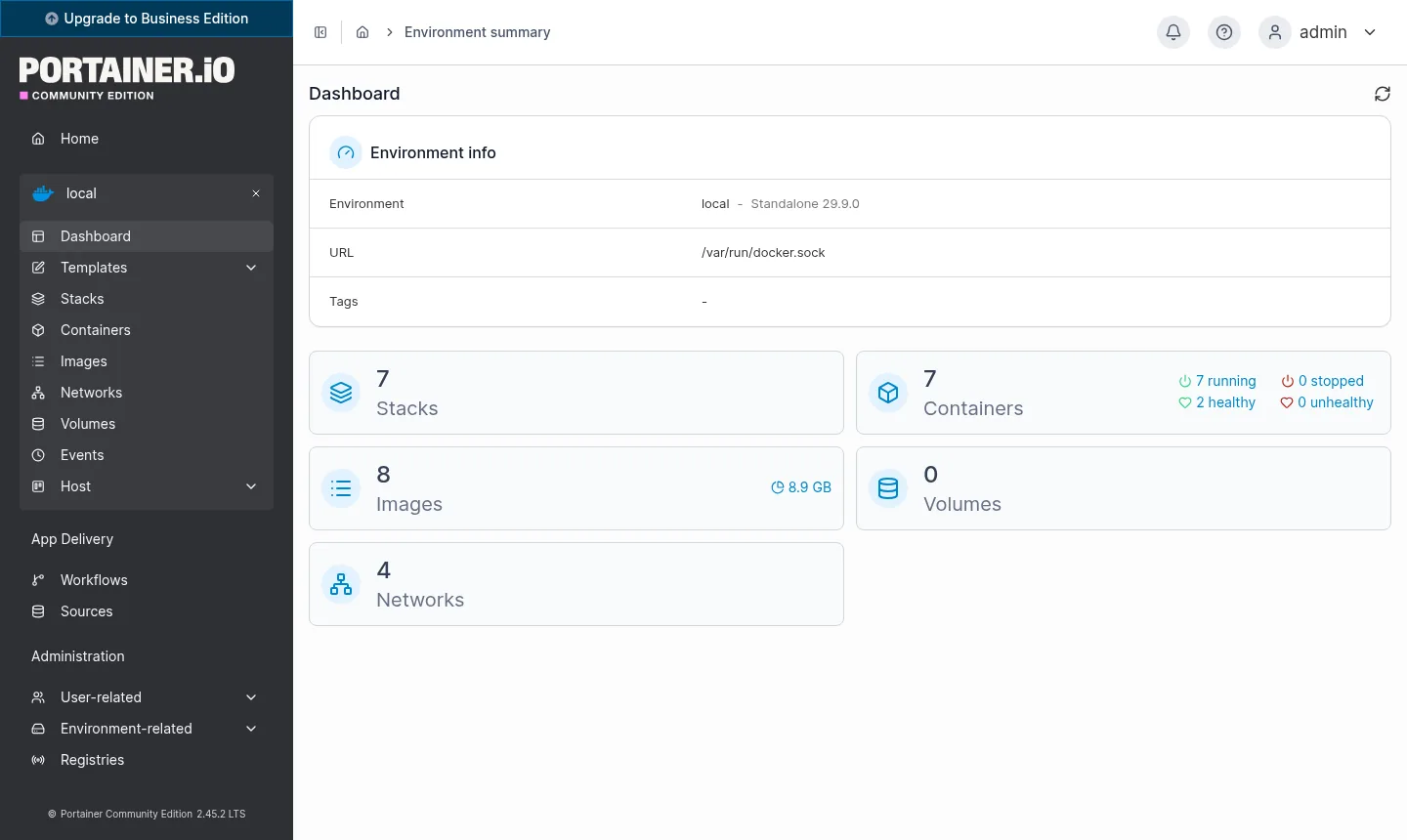Open the notifications bell

[x=1173, y=32]
